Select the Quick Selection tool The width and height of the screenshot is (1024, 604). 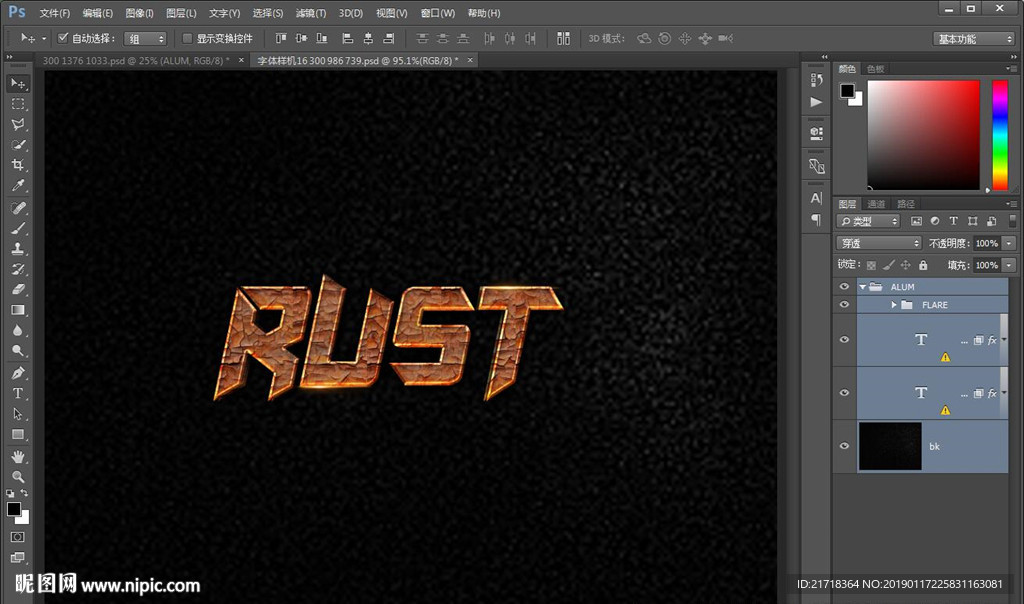18,144
